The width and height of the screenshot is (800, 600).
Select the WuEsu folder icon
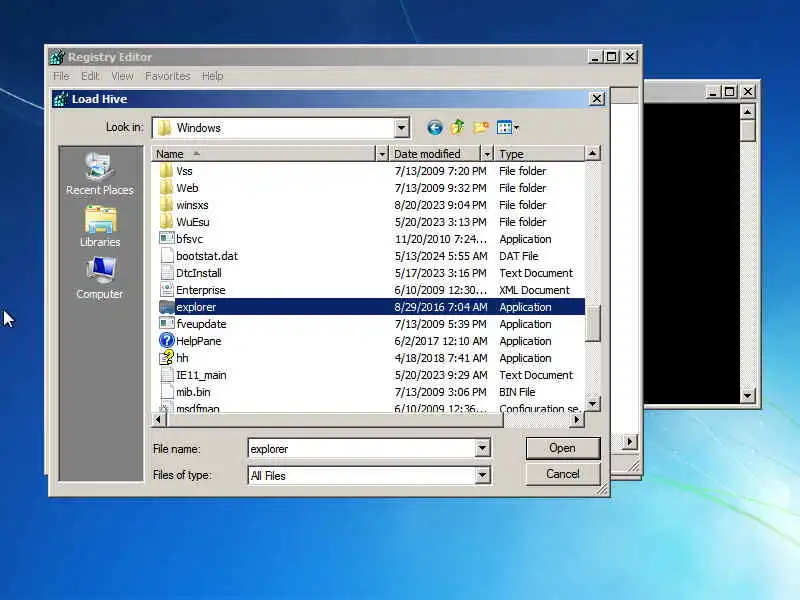pyautogui.click(x=166, y=221)
